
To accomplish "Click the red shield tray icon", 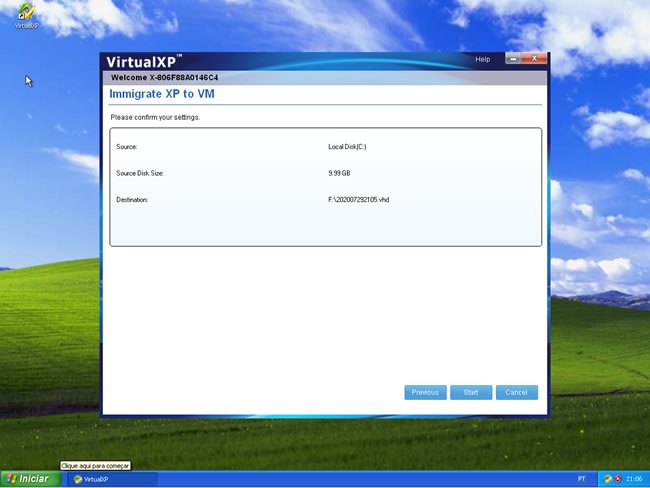I will coord(617,479).
